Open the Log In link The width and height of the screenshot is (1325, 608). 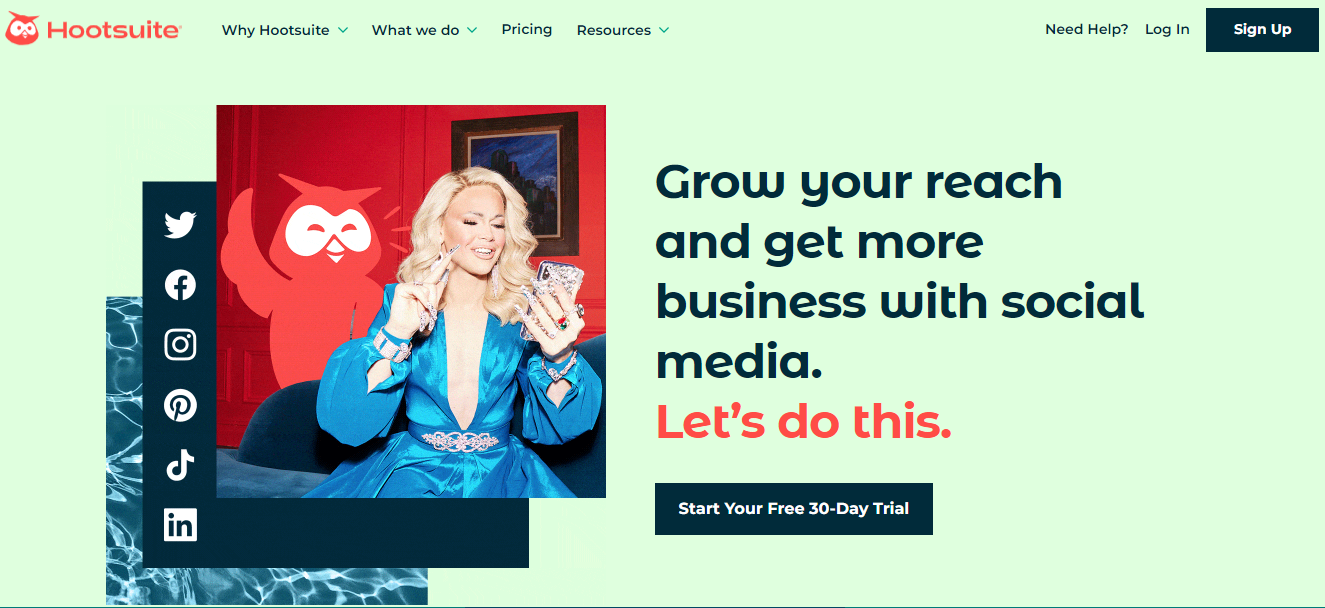pyautogui.click(x=1167, y=29)
